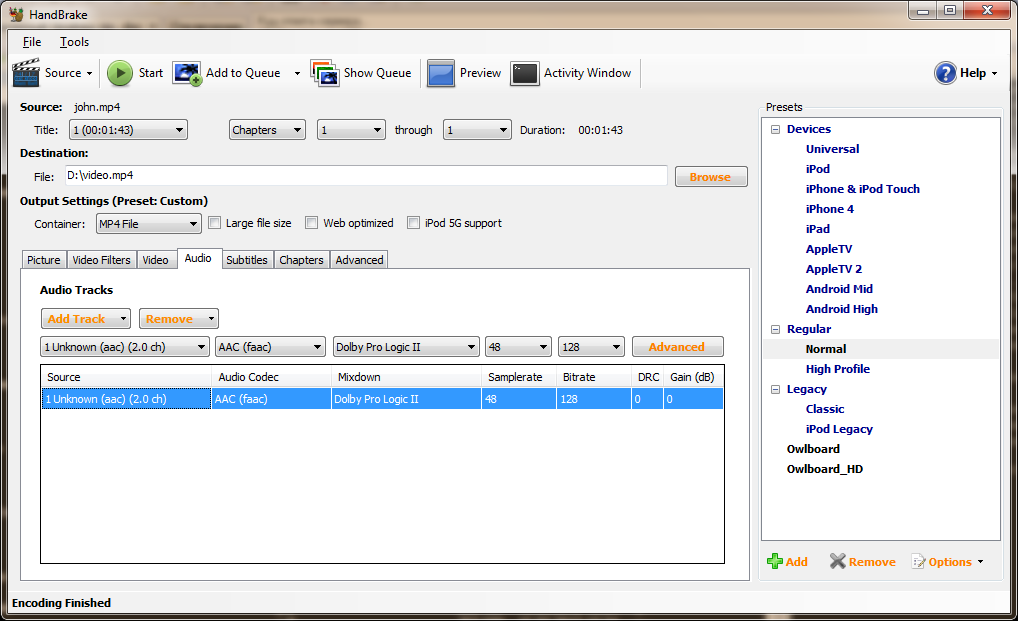The height and width of the screenshot is (621, 1018).
Task: Select the Classic preset
Action: click(825, 409)
